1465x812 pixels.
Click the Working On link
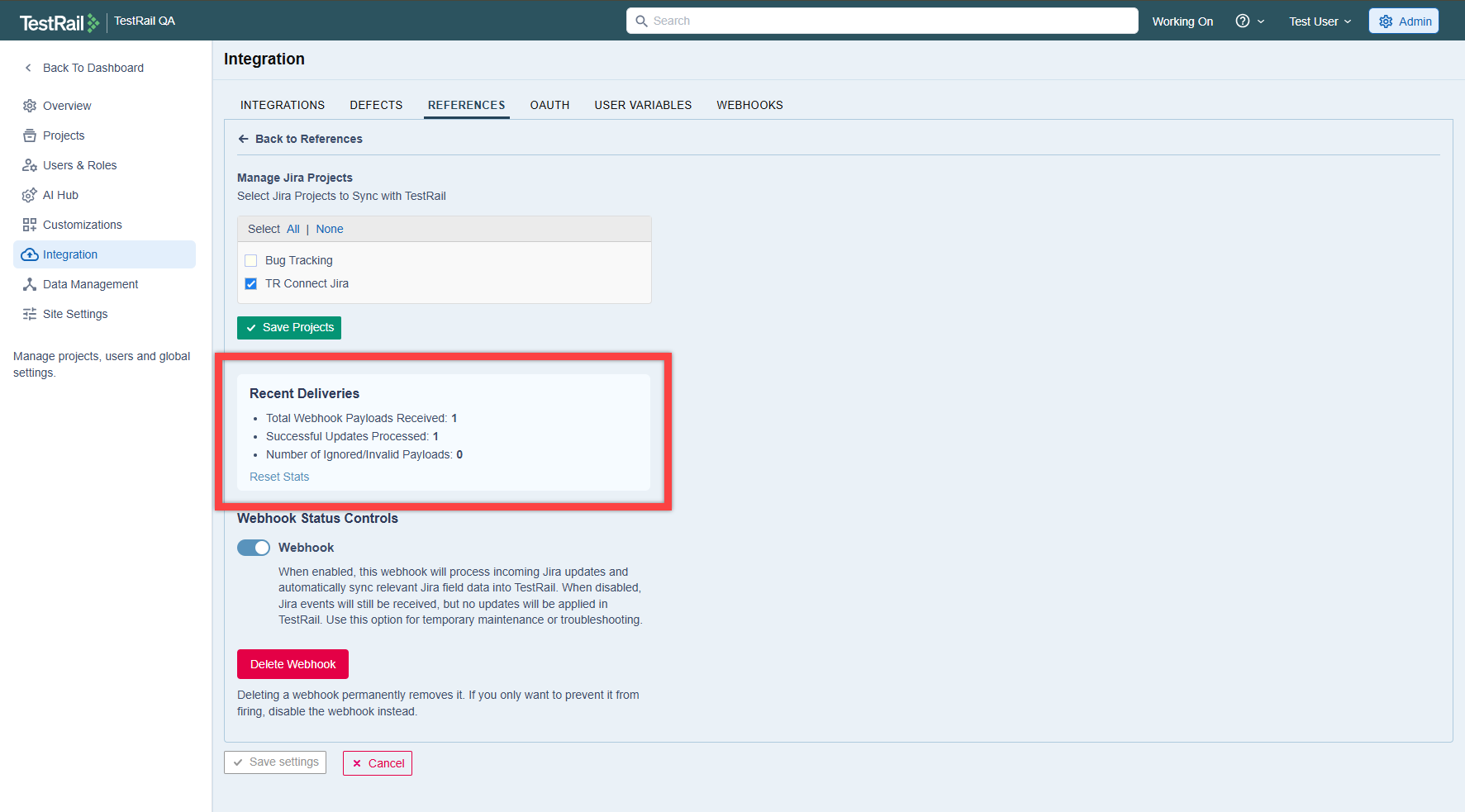(1182, 21)
